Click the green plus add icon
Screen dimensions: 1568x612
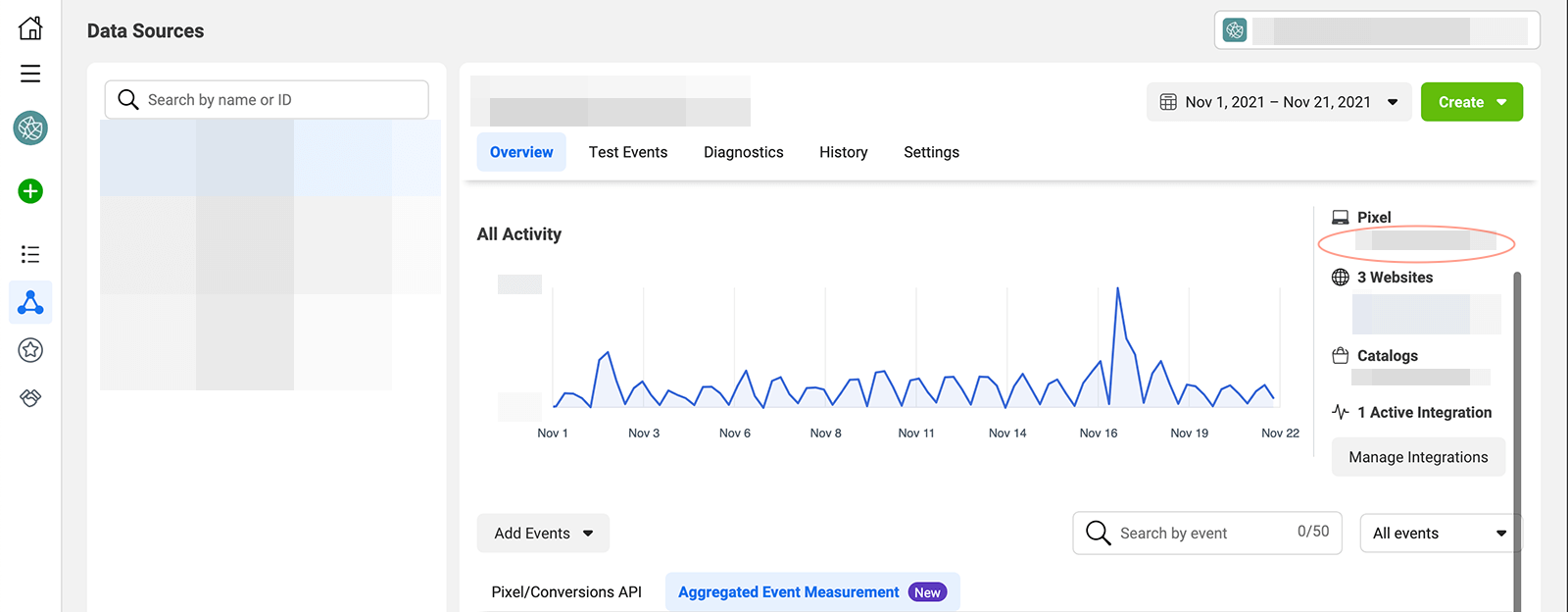coord(30,191)
